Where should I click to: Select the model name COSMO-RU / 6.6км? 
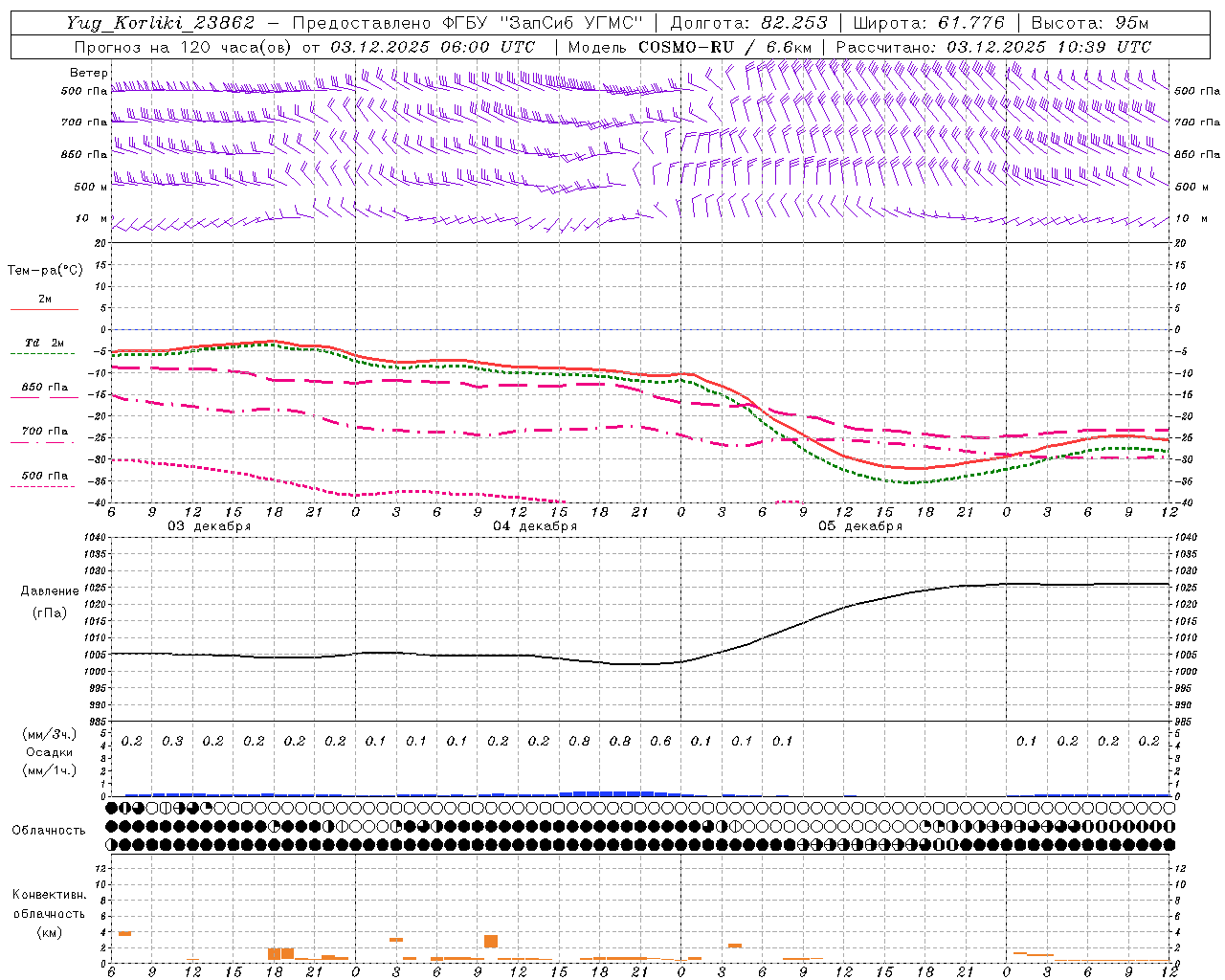click(x=724, y=47)
